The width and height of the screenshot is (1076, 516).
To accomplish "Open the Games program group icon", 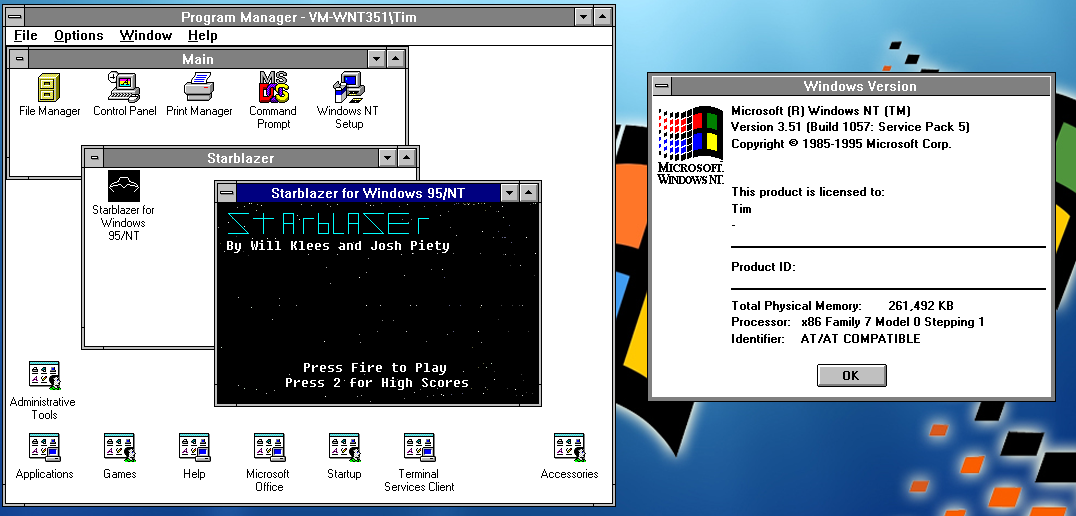I will (x=119, y=448).
